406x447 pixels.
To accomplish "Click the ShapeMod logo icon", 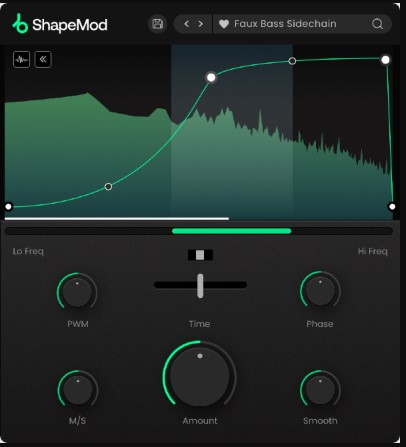I will pos(20,24).
